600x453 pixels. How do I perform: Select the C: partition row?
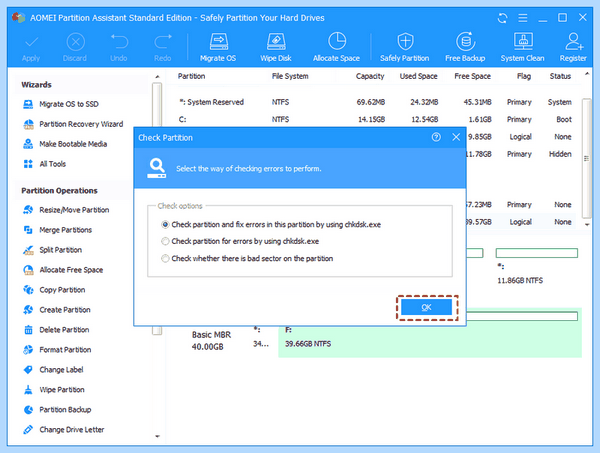pos(375,119)
